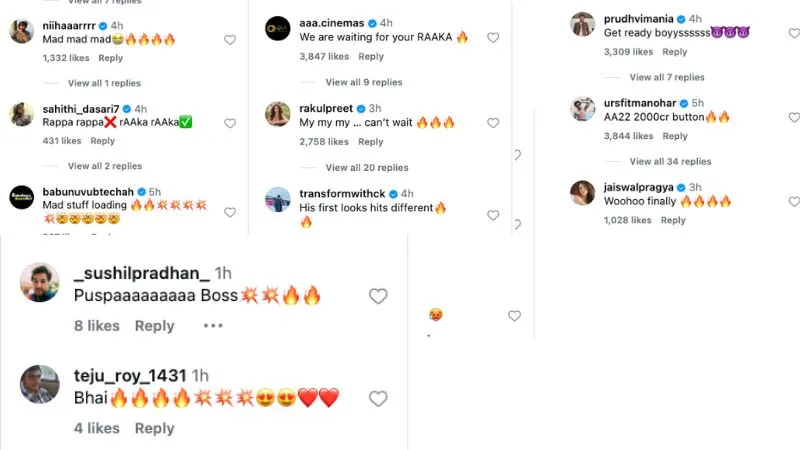Heart teju_roy_1431's Bhai comment

click(x=378, y=399)
